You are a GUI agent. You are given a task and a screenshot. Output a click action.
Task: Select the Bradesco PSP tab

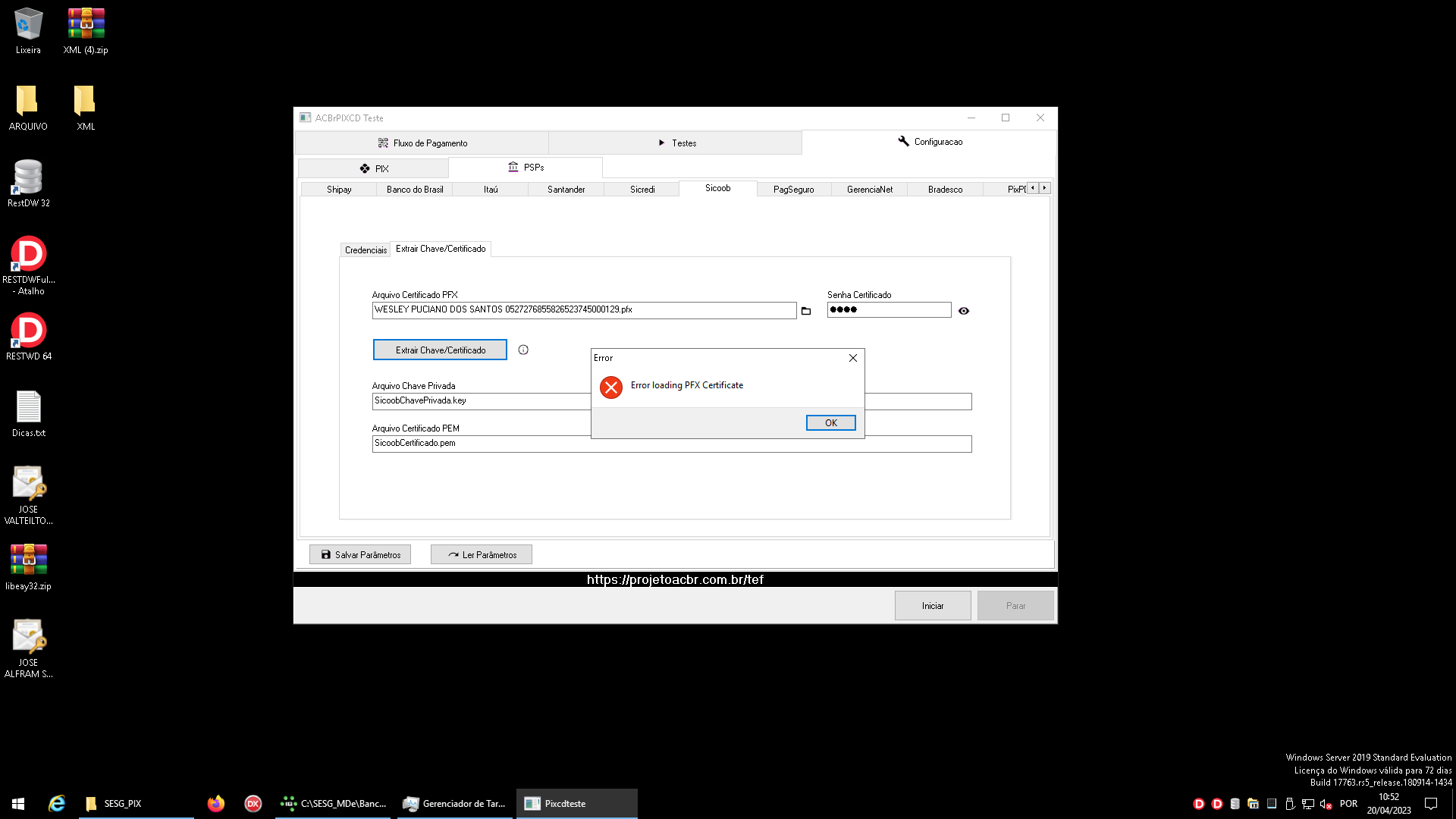(x=946, y=190)
